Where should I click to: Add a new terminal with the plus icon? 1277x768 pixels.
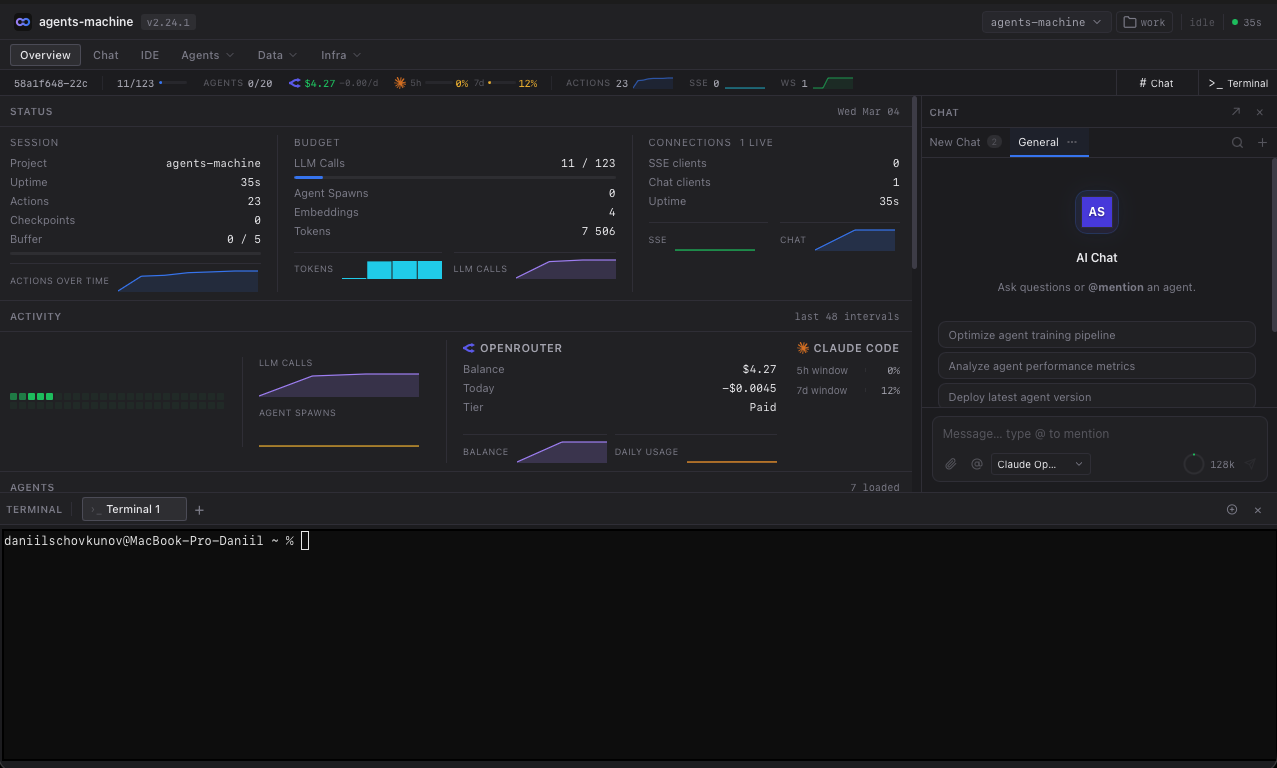click(x=198, y=509)
